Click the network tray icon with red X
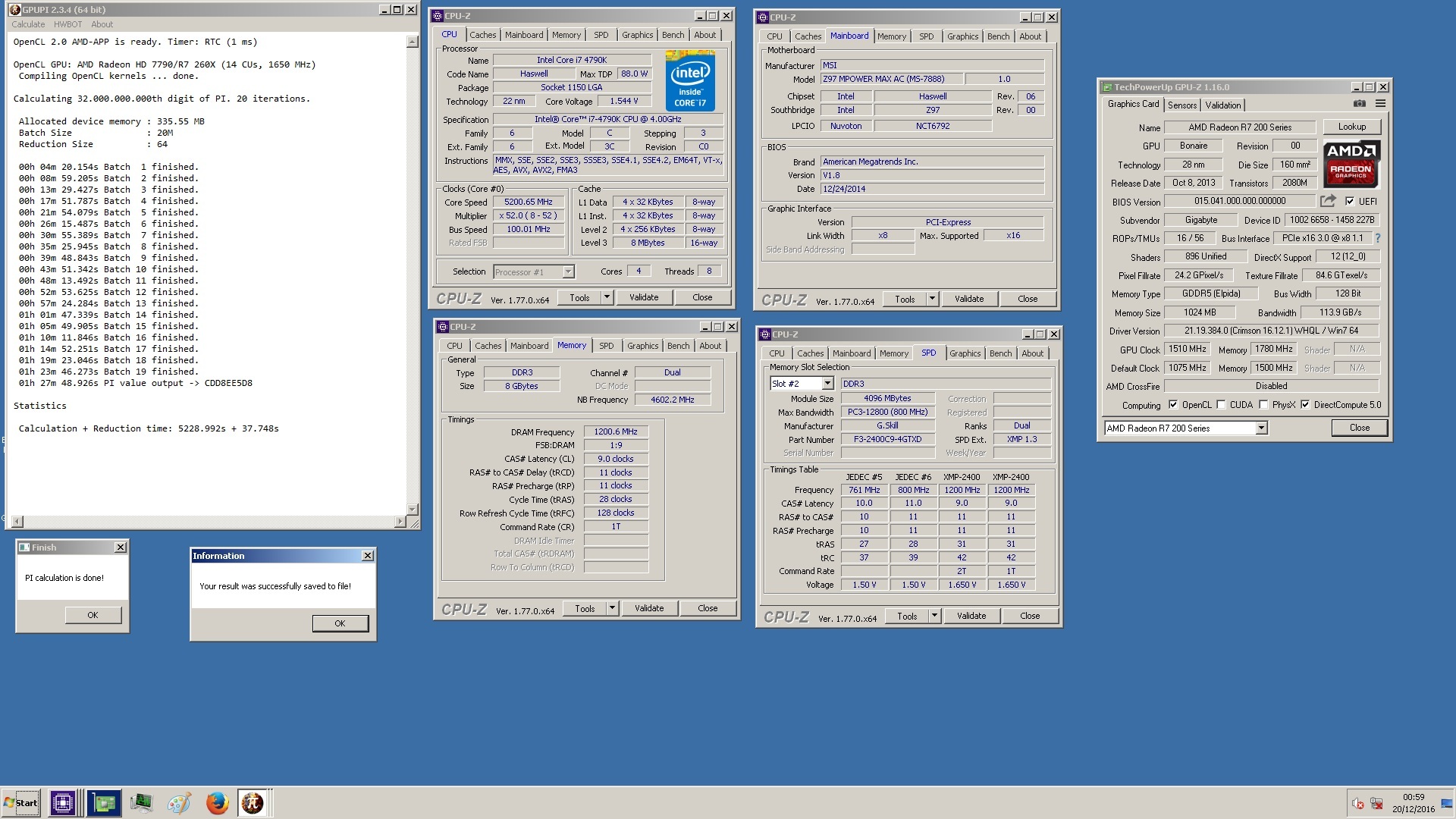 point(1376,804)
